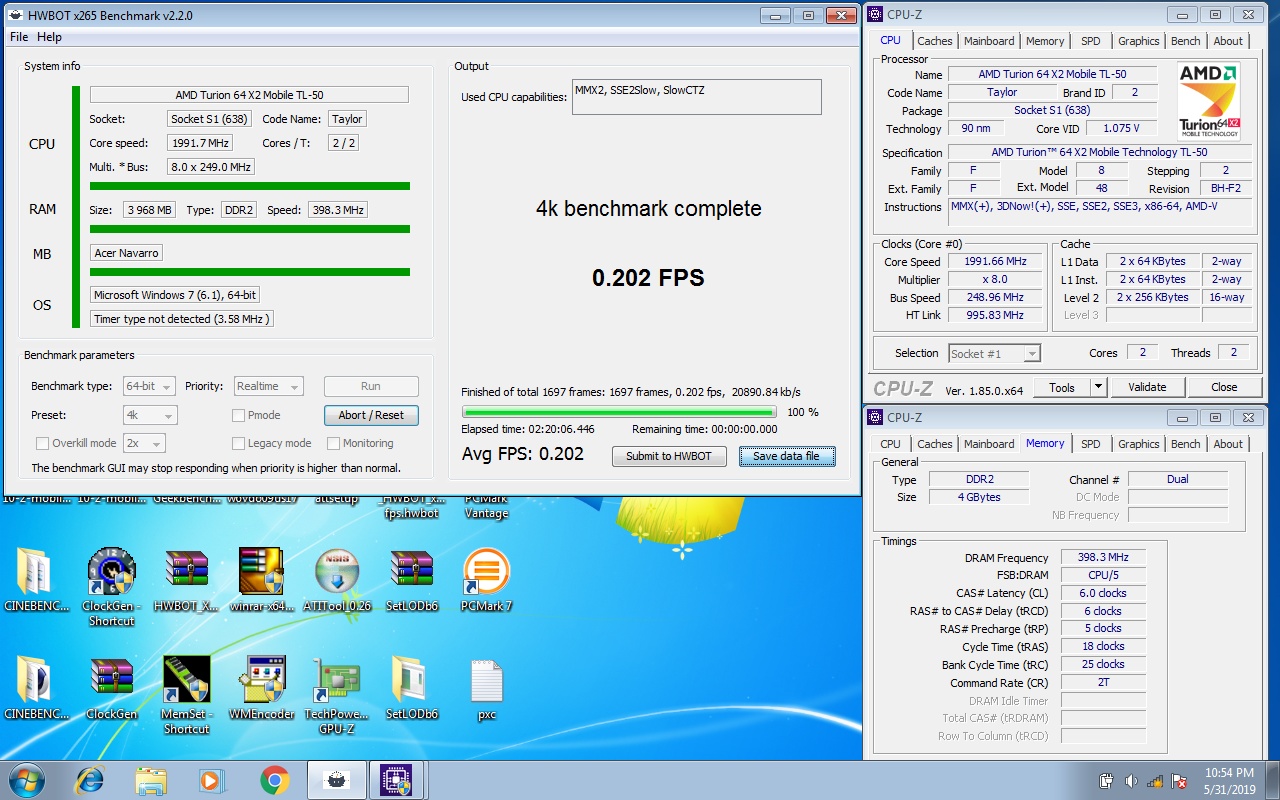
Task: Open the Priority Realtime dropdown
Action: 269,386
